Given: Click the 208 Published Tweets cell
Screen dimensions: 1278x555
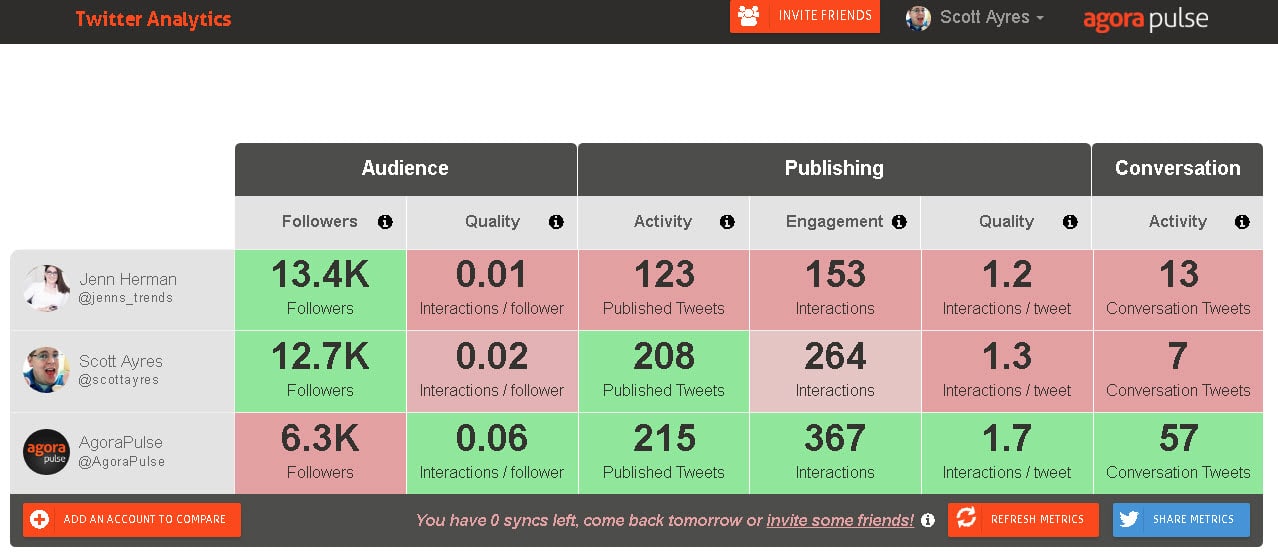Looking at the screenshot, I should (663, 371).
